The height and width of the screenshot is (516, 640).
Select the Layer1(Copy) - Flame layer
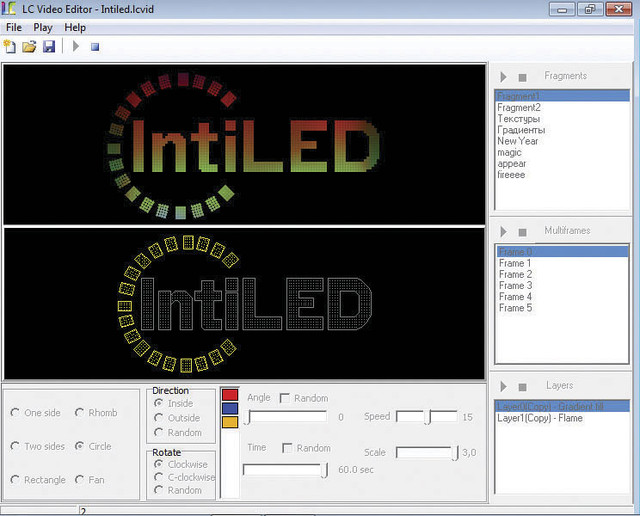point(562,418)
